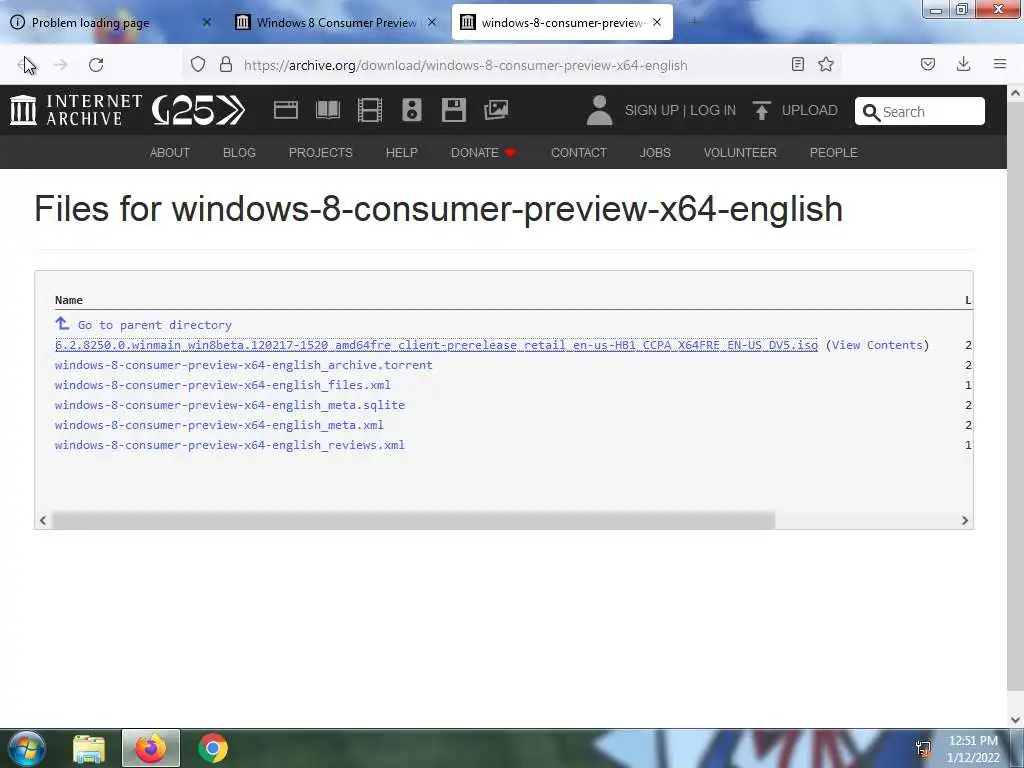Open a new tab with plus button
Screen dimensions: 1024x768
click(x=693, y=22)
